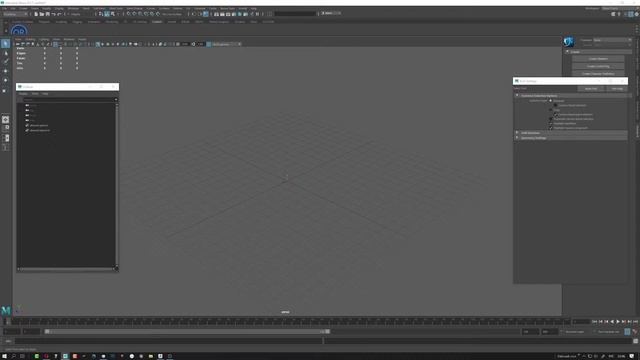Screen dimensions: 640x360
Task: Click the HumanIK logo icon in the panel
Action: 569,42
